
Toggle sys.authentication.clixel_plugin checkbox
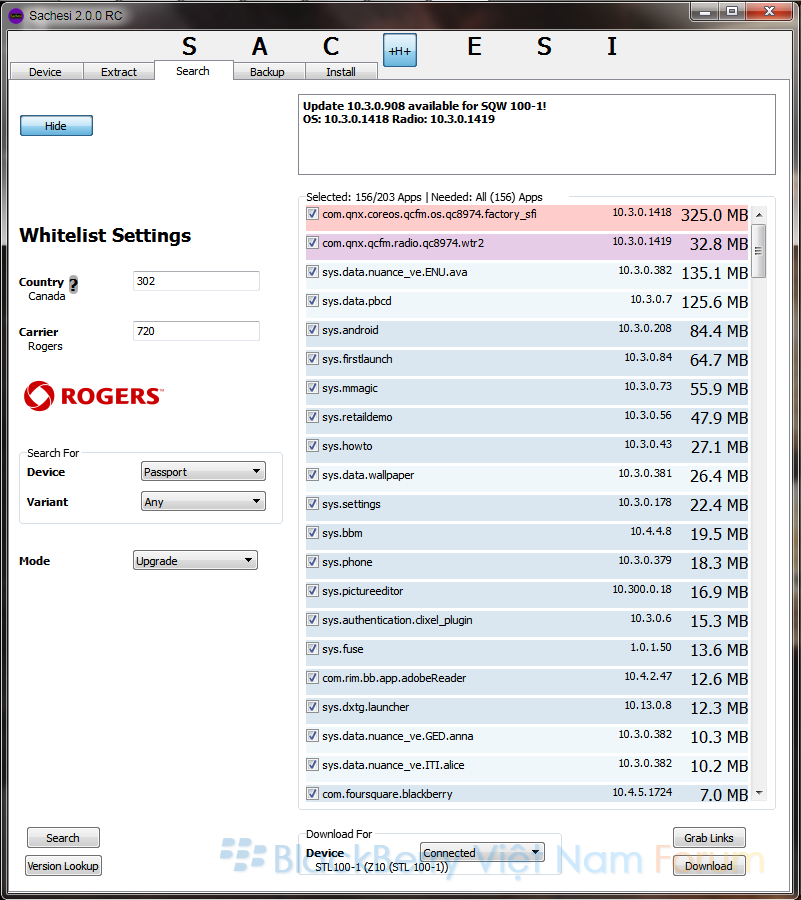312,619
